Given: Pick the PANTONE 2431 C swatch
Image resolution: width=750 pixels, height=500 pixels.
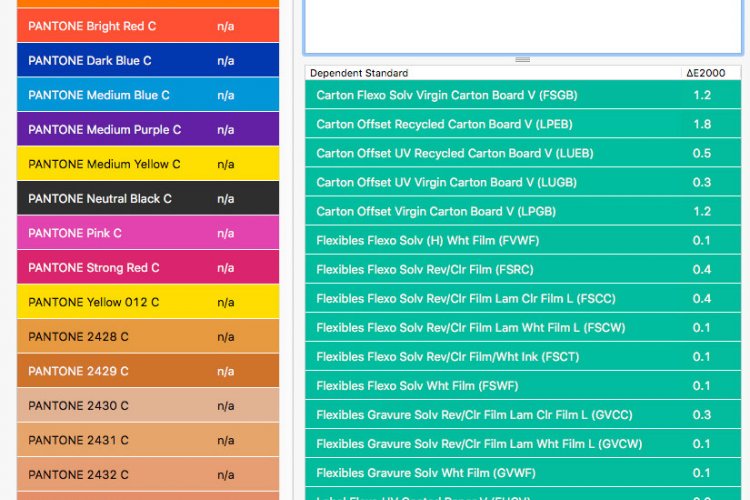Looking at the screenshot, I should coord(148,440).
